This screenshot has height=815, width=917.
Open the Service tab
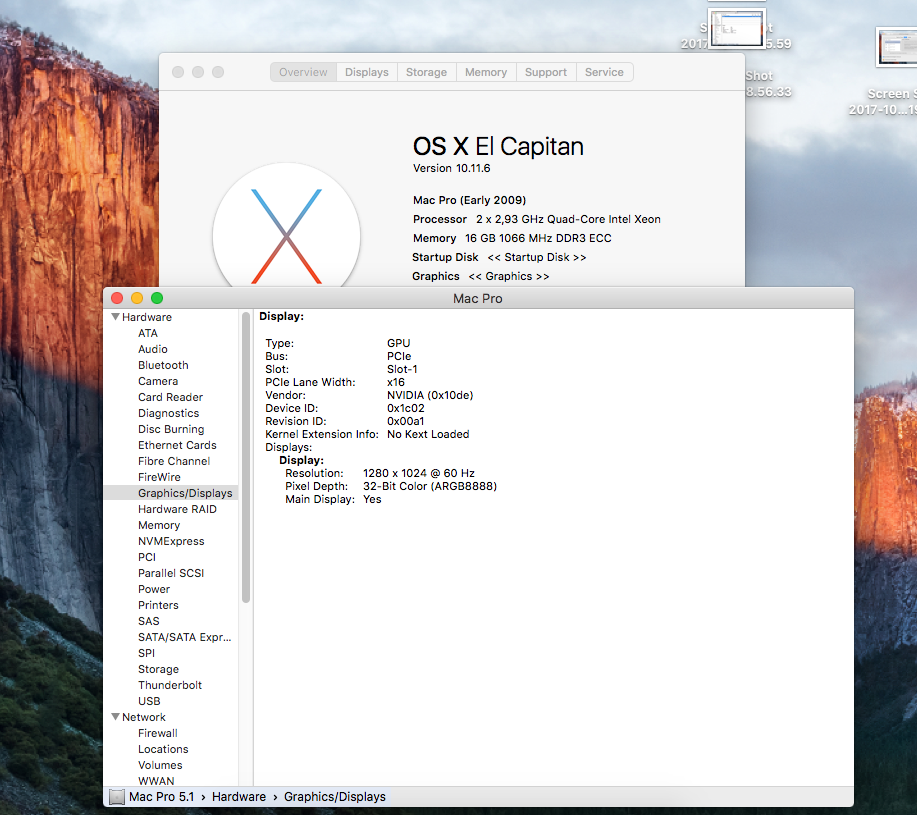604,72
